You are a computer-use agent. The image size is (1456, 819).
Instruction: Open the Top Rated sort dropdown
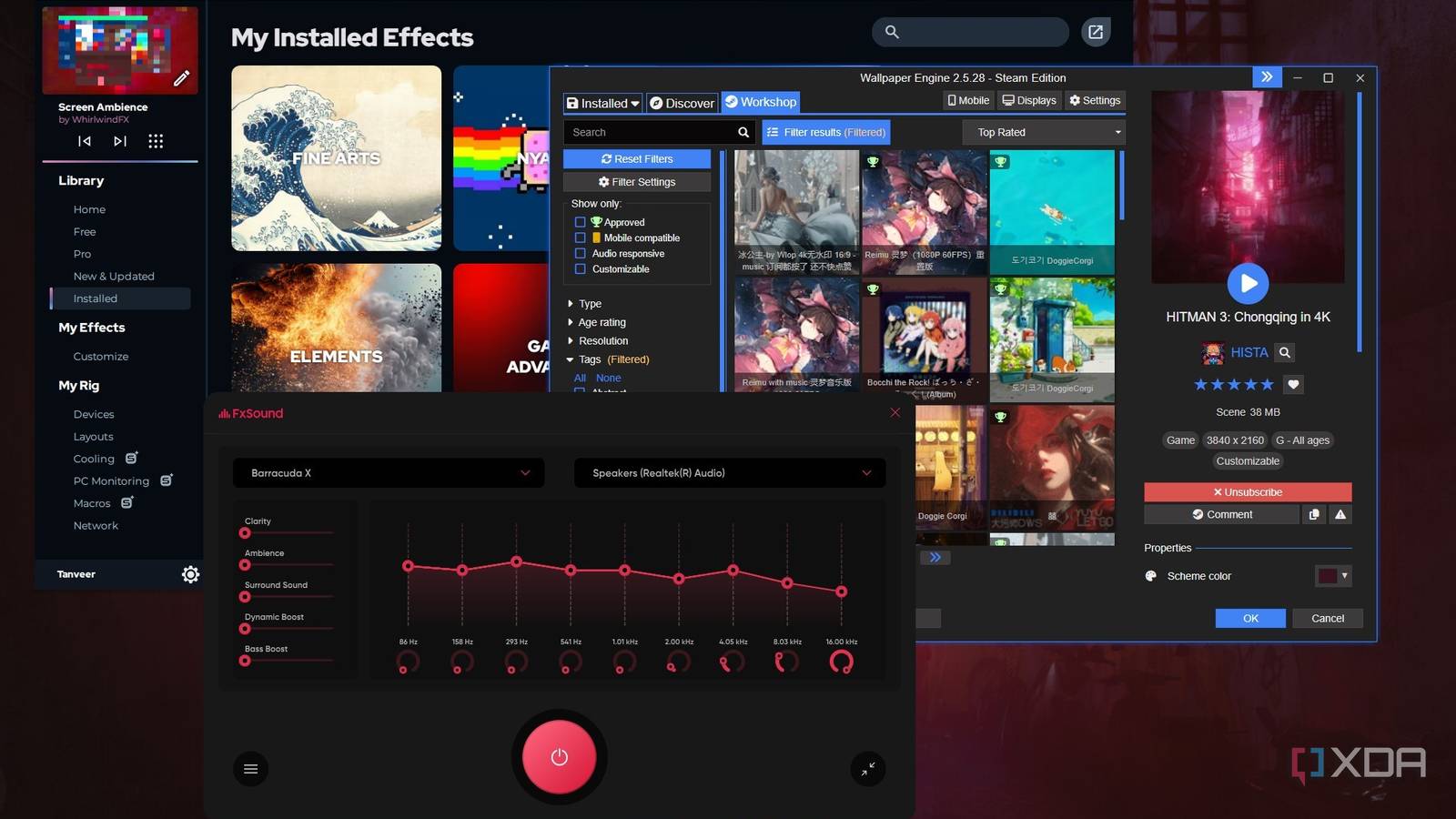(x=1044, y=132)
